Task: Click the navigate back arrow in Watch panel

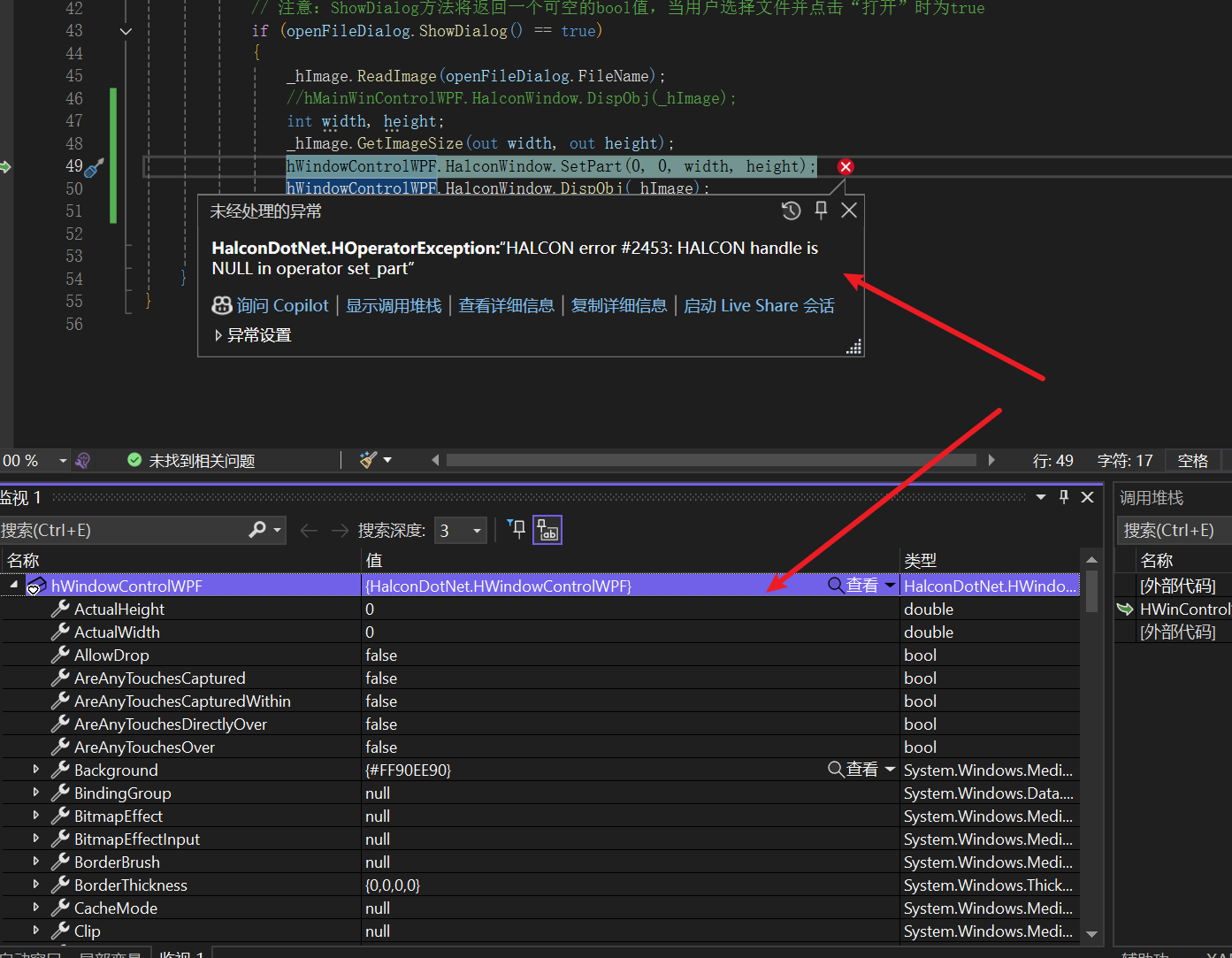Action: point(309,530)
